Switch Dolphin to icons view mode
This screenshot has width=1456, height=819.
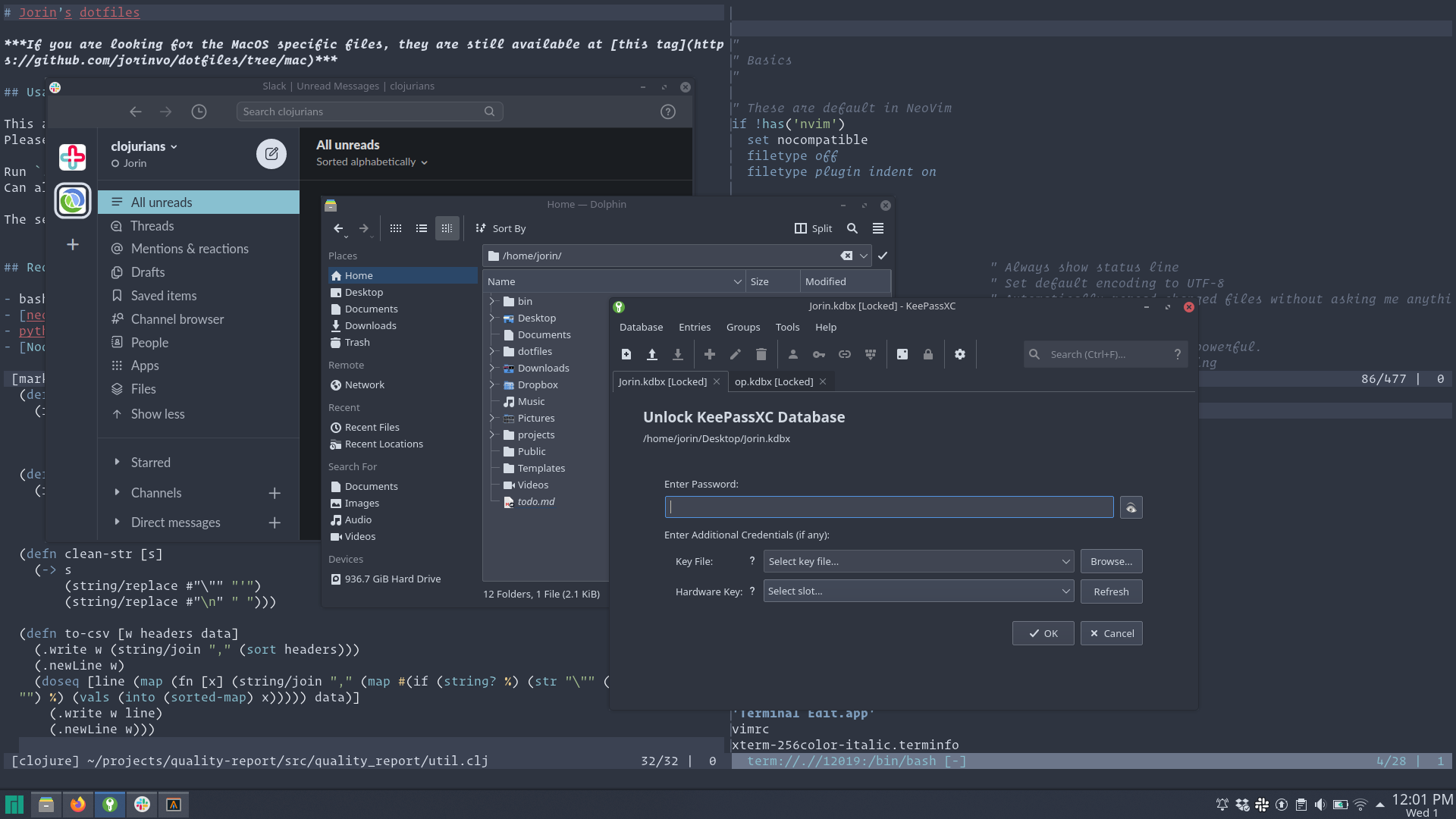coord(396,228)
